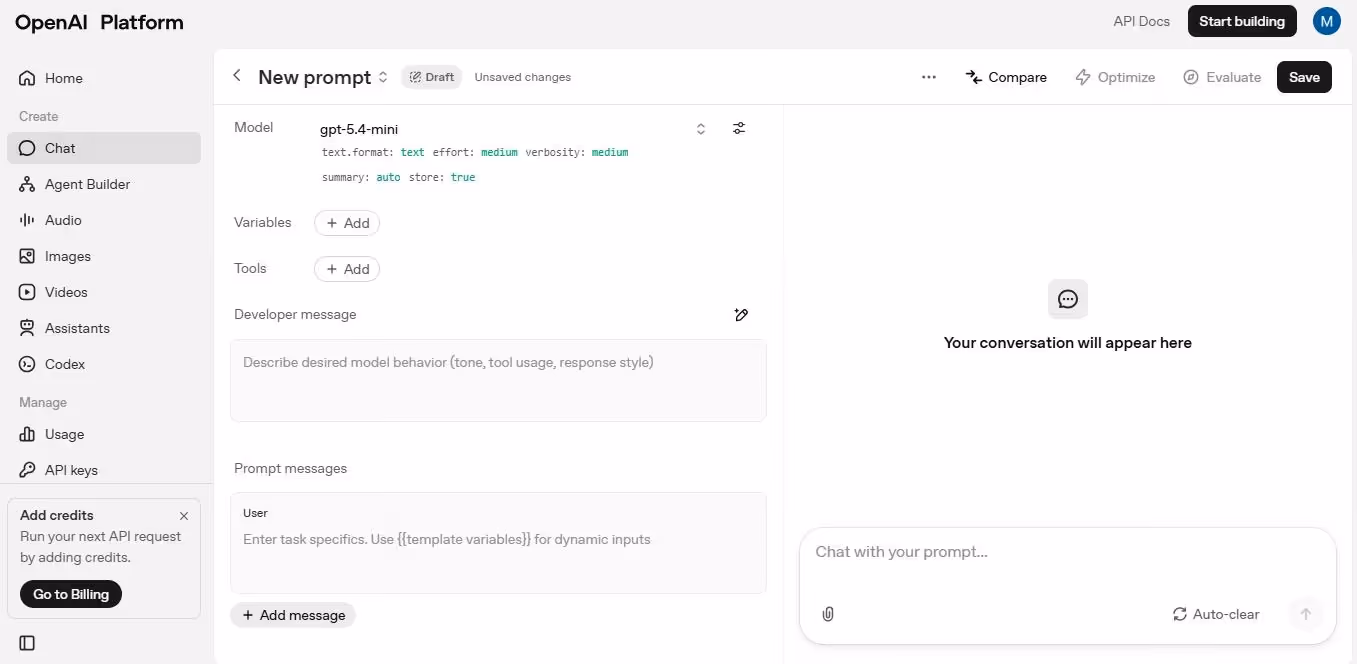Go back with the left chevron
The height and width of the screenshot is (664, 1357).
click(x=237, y=76)
